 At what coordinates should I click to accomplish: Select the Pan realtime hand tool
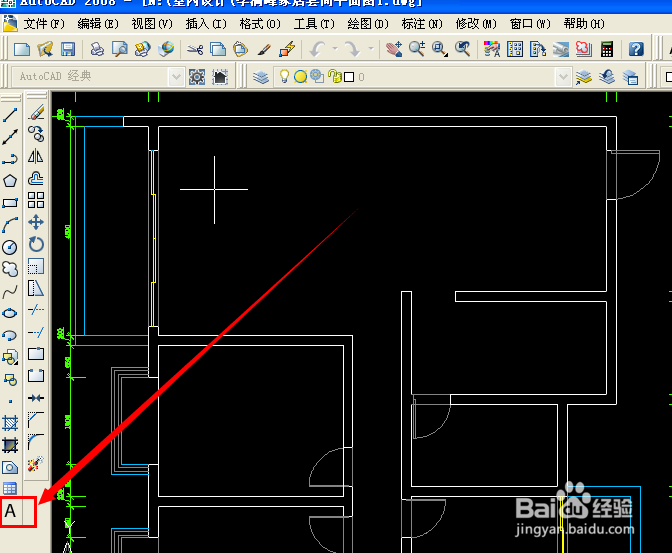pos(393,49)
